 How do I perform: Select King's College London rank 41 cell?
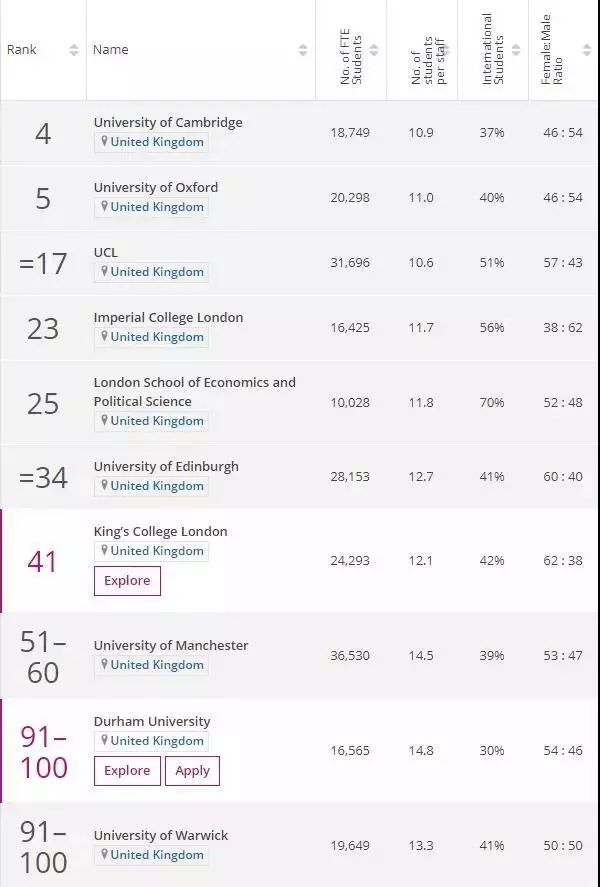[x=43, y=561]
